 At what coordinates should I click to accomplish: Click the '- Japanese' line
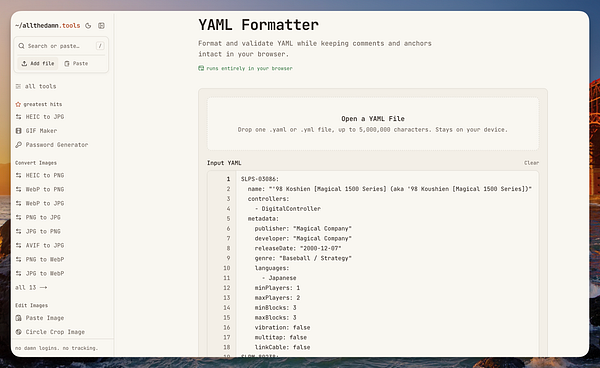click(x=279, y=278)
